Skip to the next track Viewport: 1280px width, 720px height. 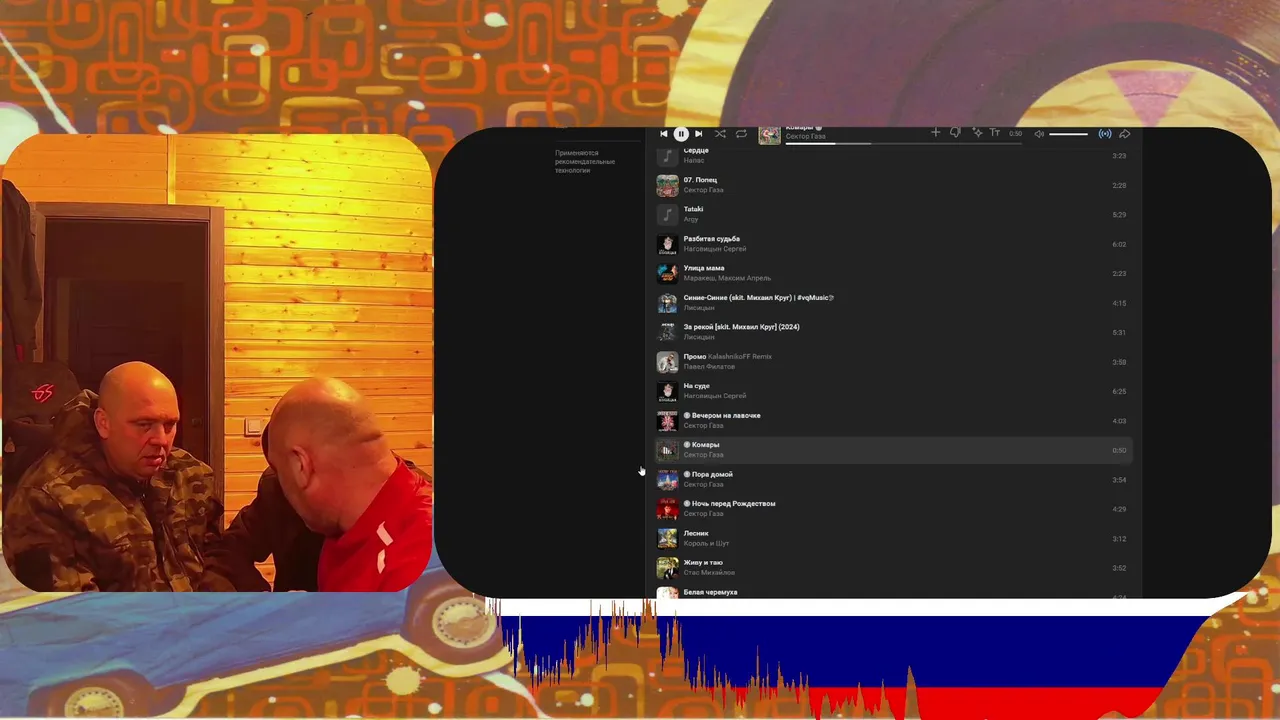[698, 134]
